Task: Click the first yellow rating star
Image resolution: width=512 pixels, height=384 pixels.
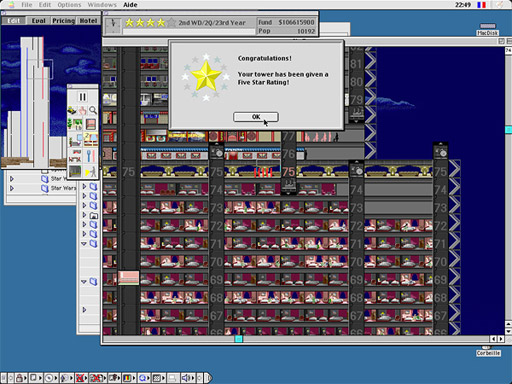Action: click(x=129, y=23)
